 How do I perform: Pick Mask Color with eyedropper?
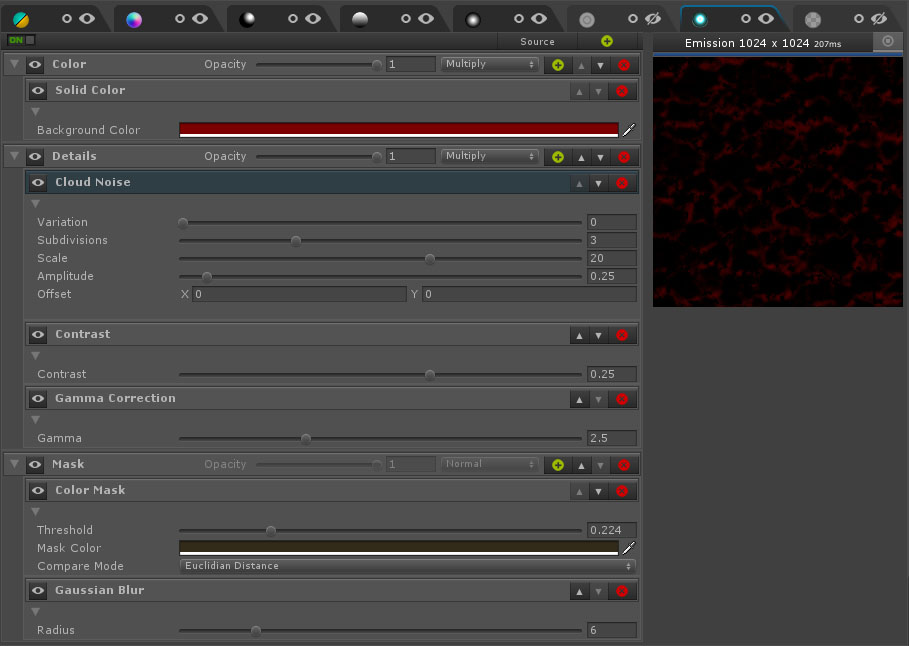click(629, 547)
